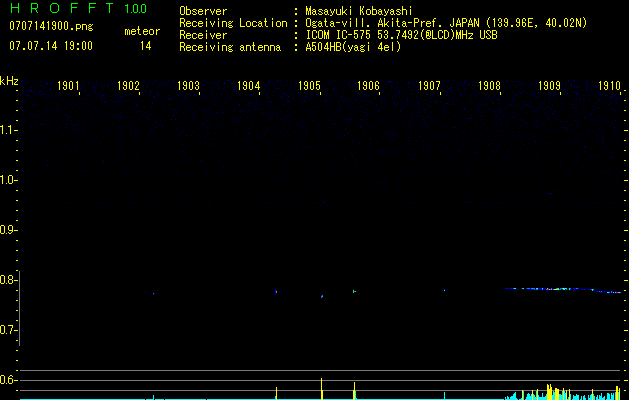
Task: Click the 0.9 kHz axis label
Action: point(7,230)
